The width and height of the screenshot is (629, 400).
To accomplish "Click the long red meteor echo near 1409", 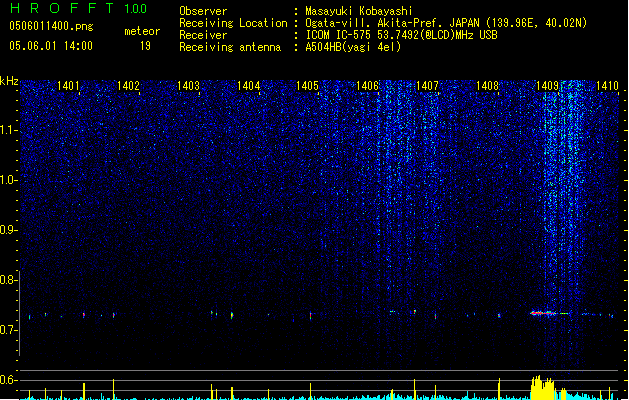I will (x=543, y=313).
